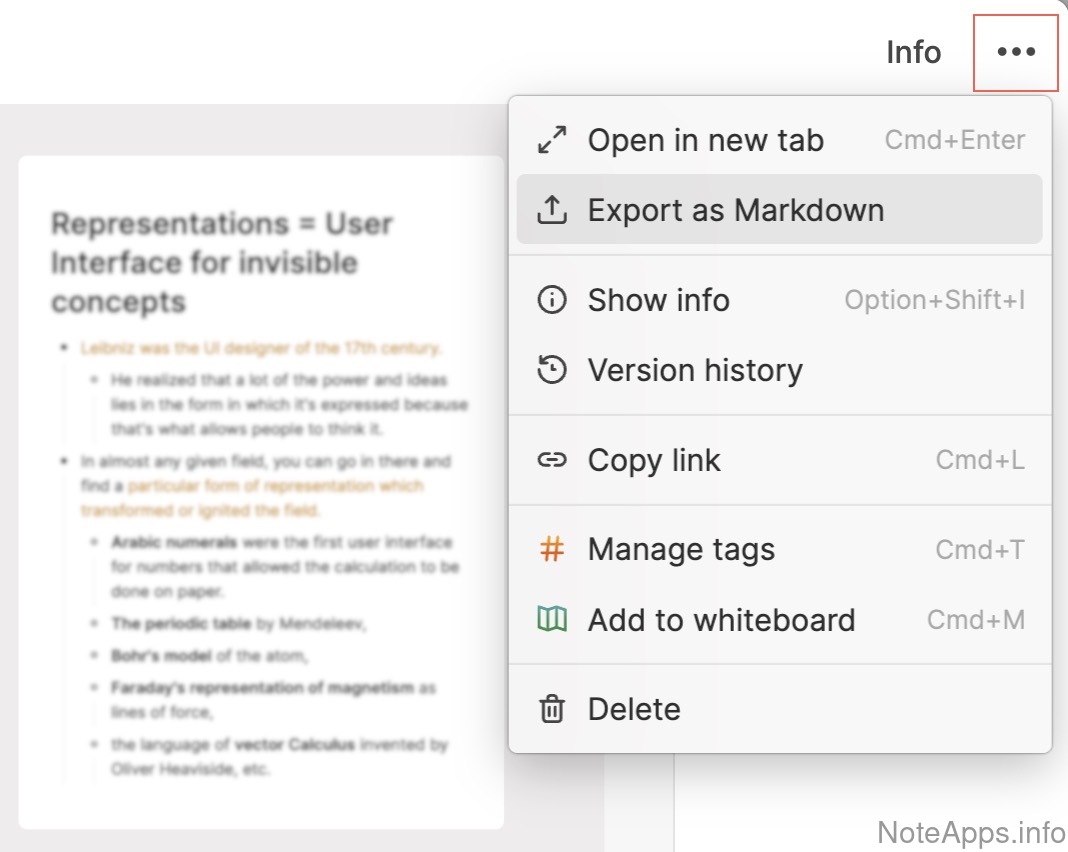This screenshot has width=1068, height=852.
Task: Select Manage tags option
Action: [x=681, y=549]
